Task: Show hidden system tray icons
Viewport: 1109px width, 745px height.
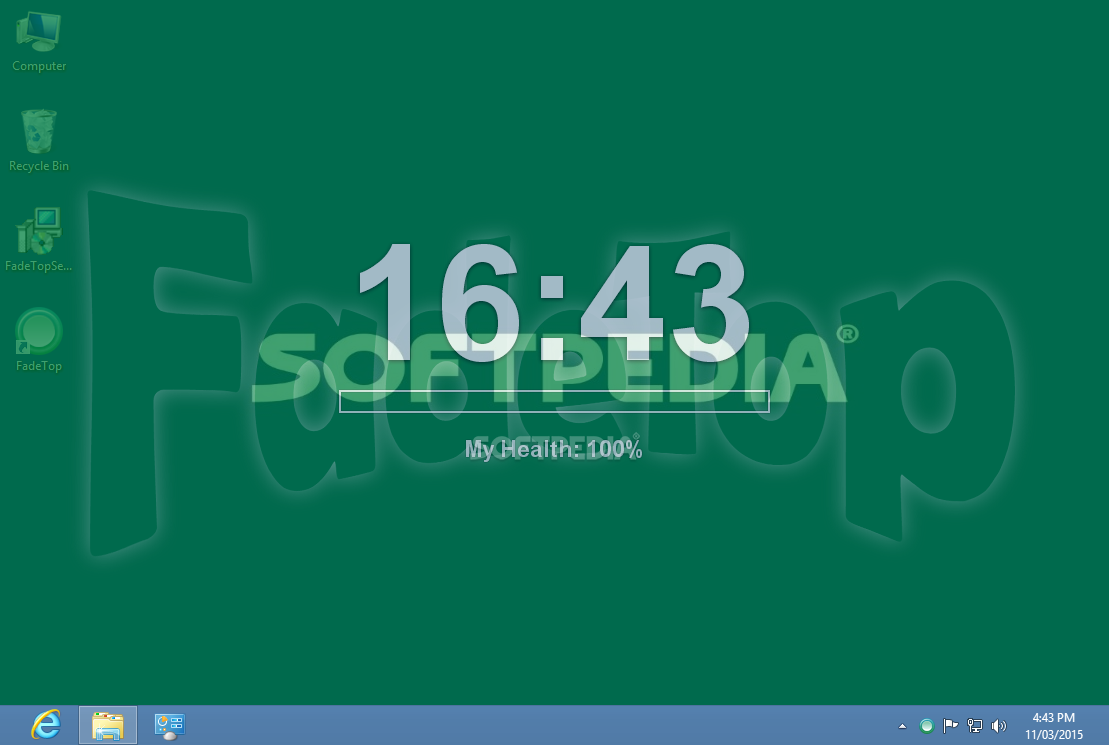Action: click(902, 726)
